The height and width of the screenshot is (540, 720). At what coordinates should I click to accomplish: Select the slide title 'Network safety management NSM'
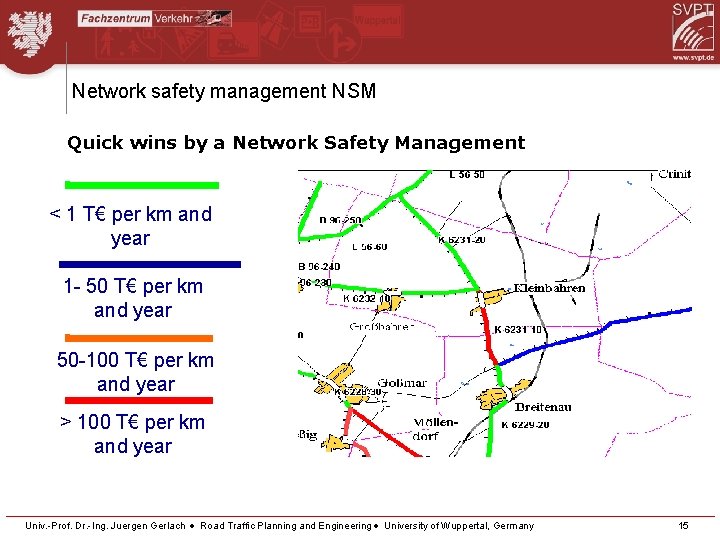point(224,91)
